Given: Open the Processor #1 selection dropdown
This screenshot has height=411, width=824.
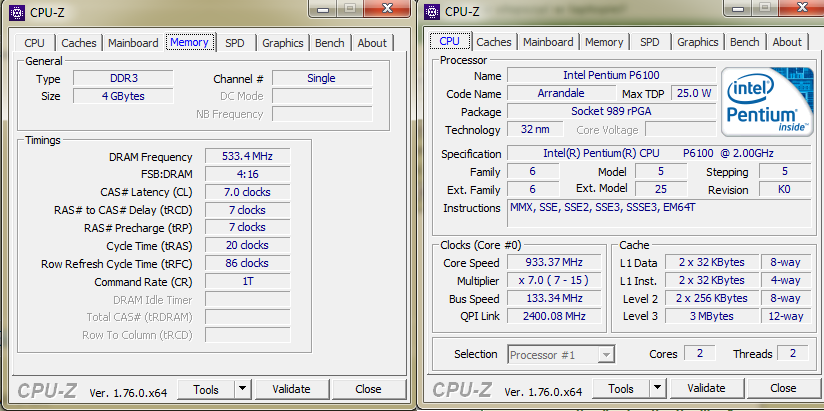Looking at the screenshot, I should tap(561, 355).
